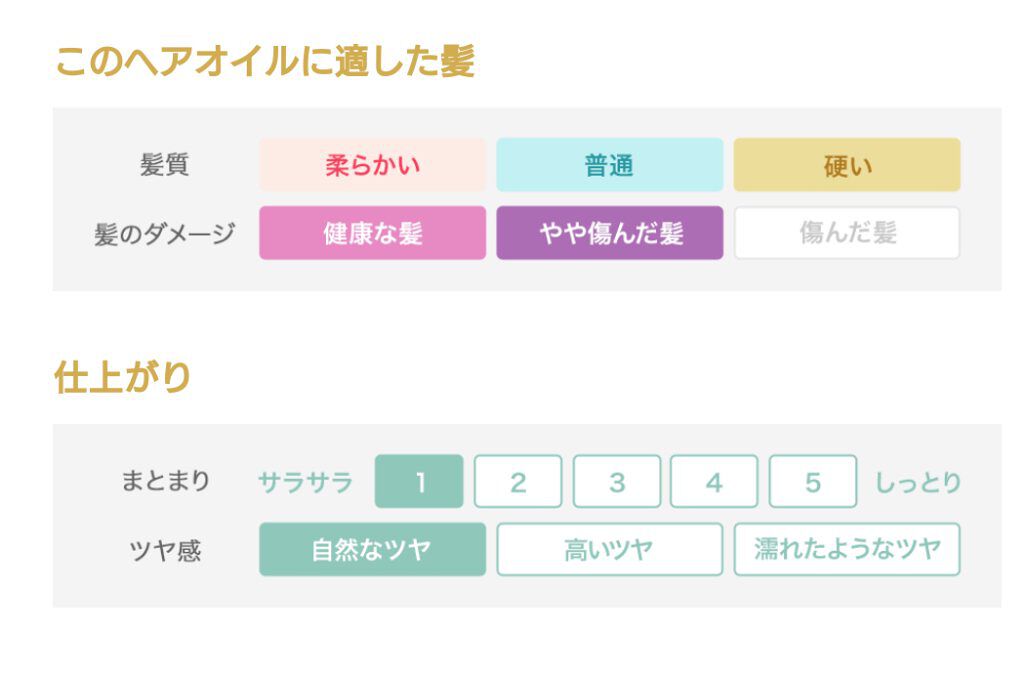Toggle the やや傷んだ髪 damage option
The height and width of the screenshot is (674, 1024).
click(x=609, y=233)
